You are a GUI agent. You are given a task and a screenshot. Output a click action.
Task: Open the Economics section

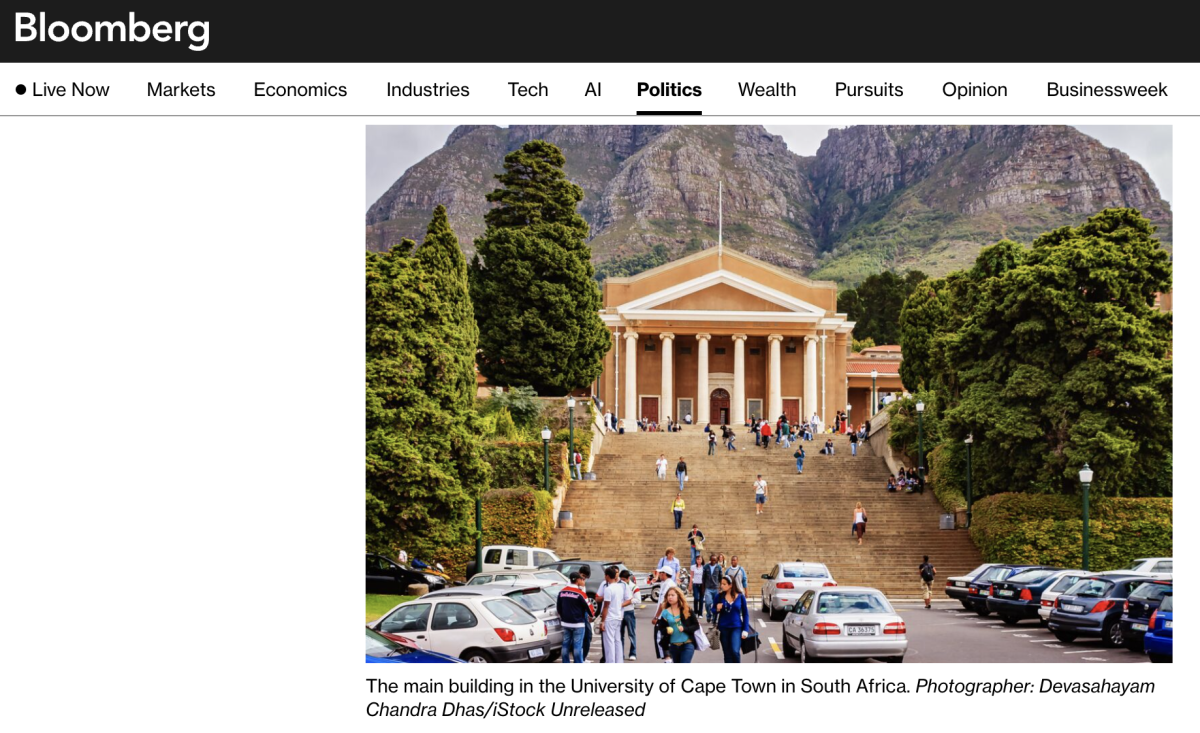tap(300, 90)
